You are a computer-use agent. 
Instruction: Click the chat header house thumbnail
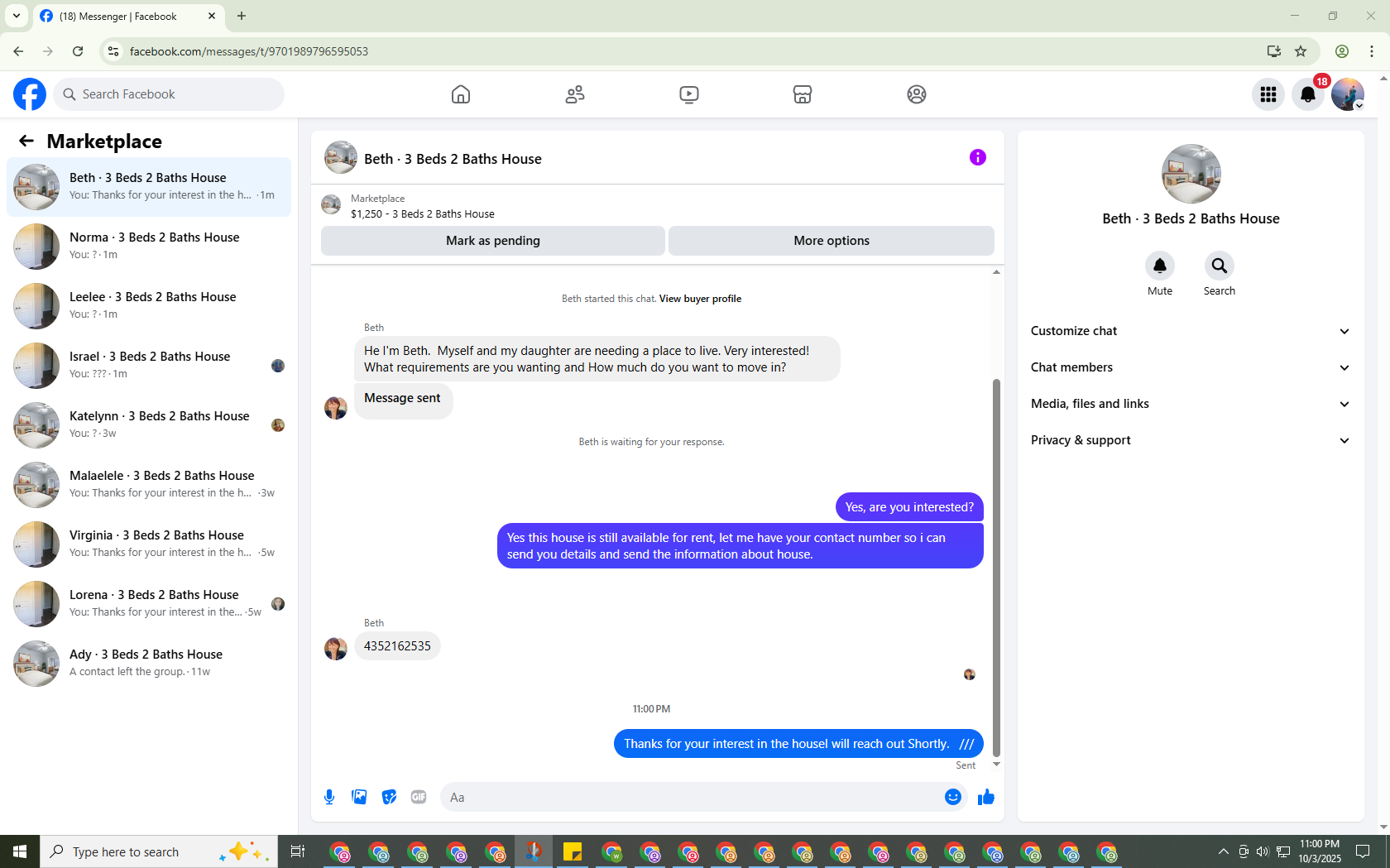341,157
